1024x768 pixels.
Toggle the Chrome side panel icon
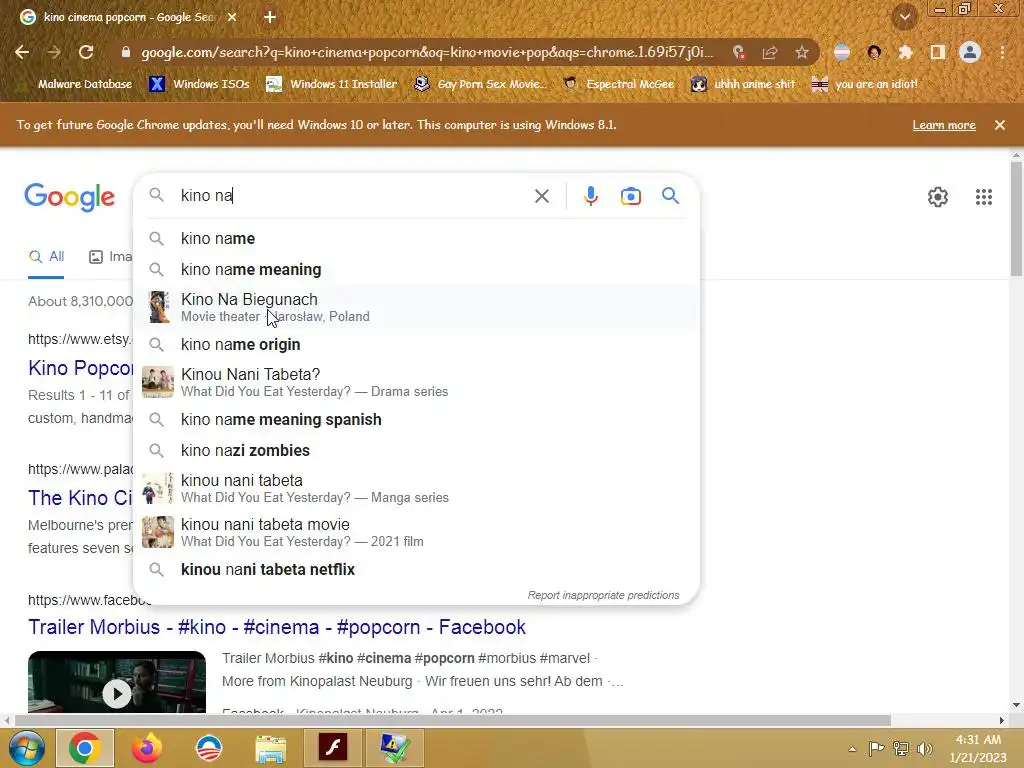[x=938, y=52]
